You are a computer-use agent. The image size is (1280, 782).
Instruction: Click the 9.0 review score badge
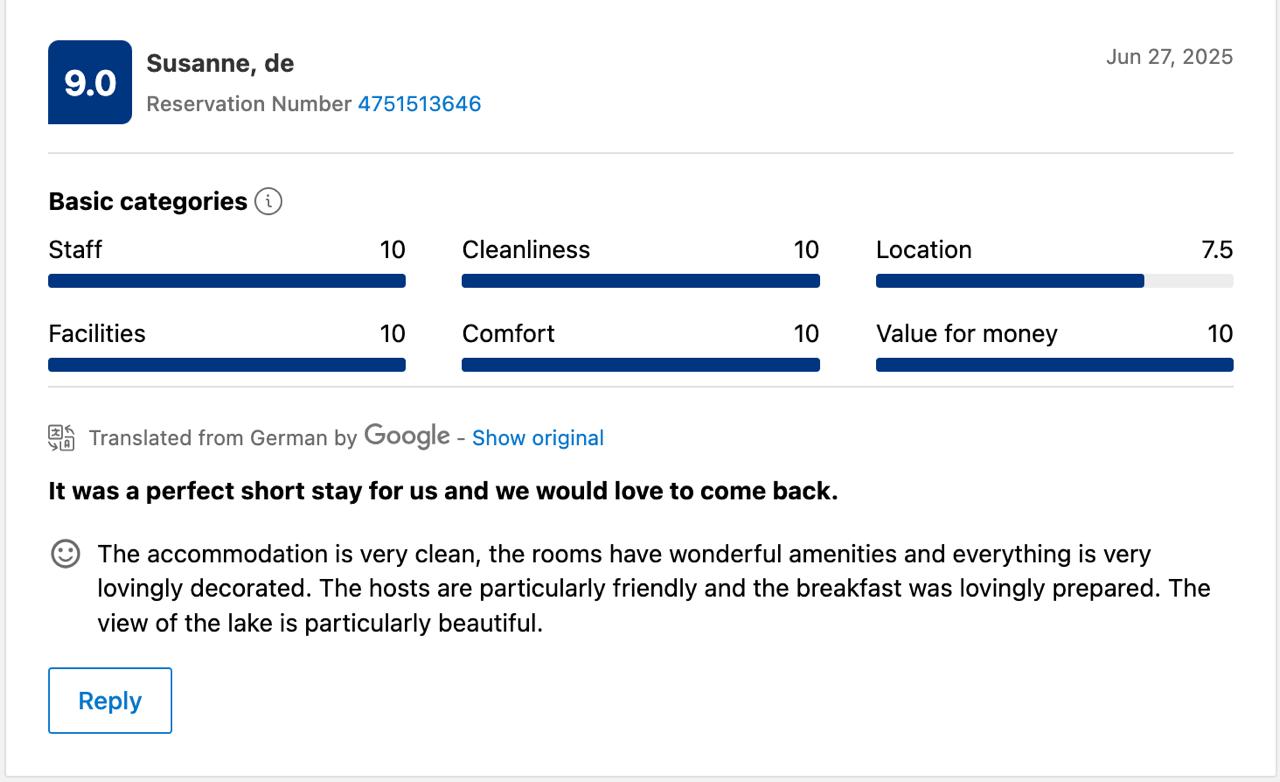point(90,82)
